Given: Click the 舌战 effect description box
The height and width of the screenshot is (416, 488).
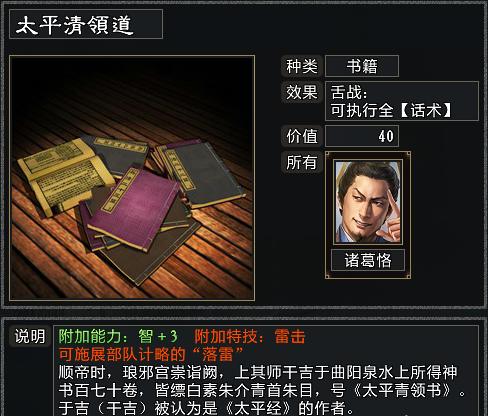Looking at the screenshot, I should [x=402, y=101].
